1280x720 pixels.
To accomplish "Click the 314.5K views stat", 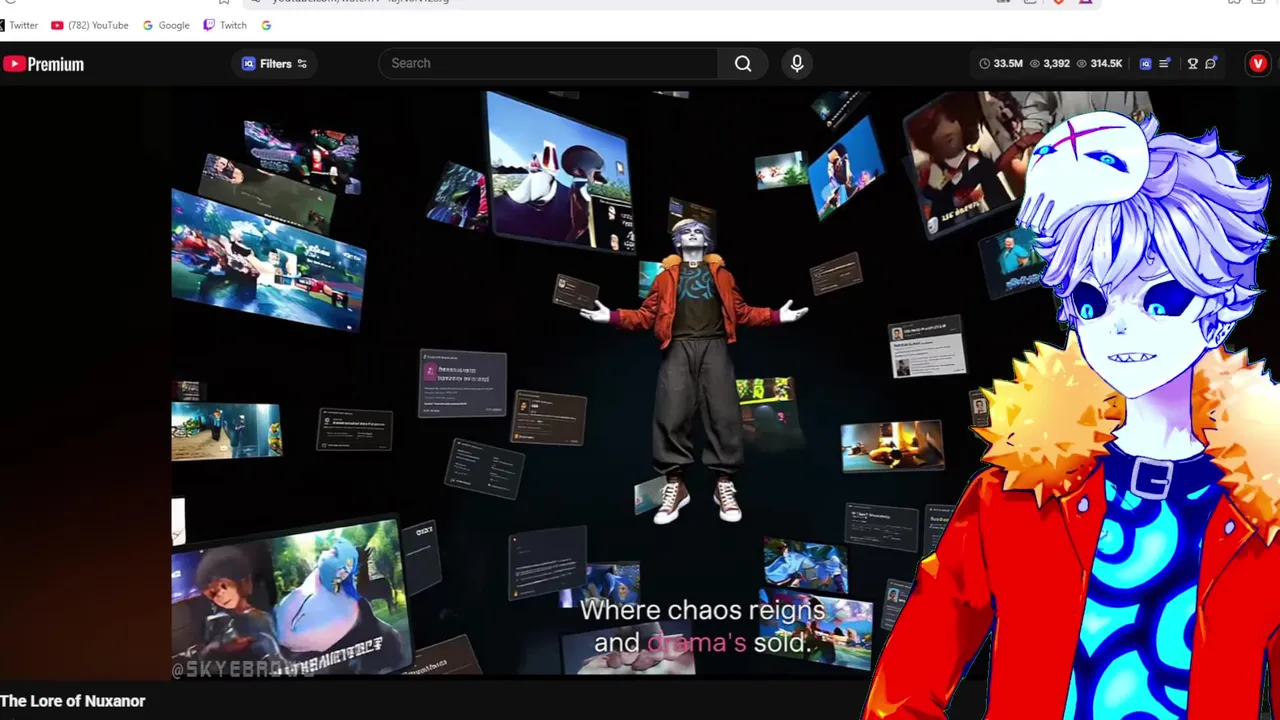I will (x=1099, y=64).
